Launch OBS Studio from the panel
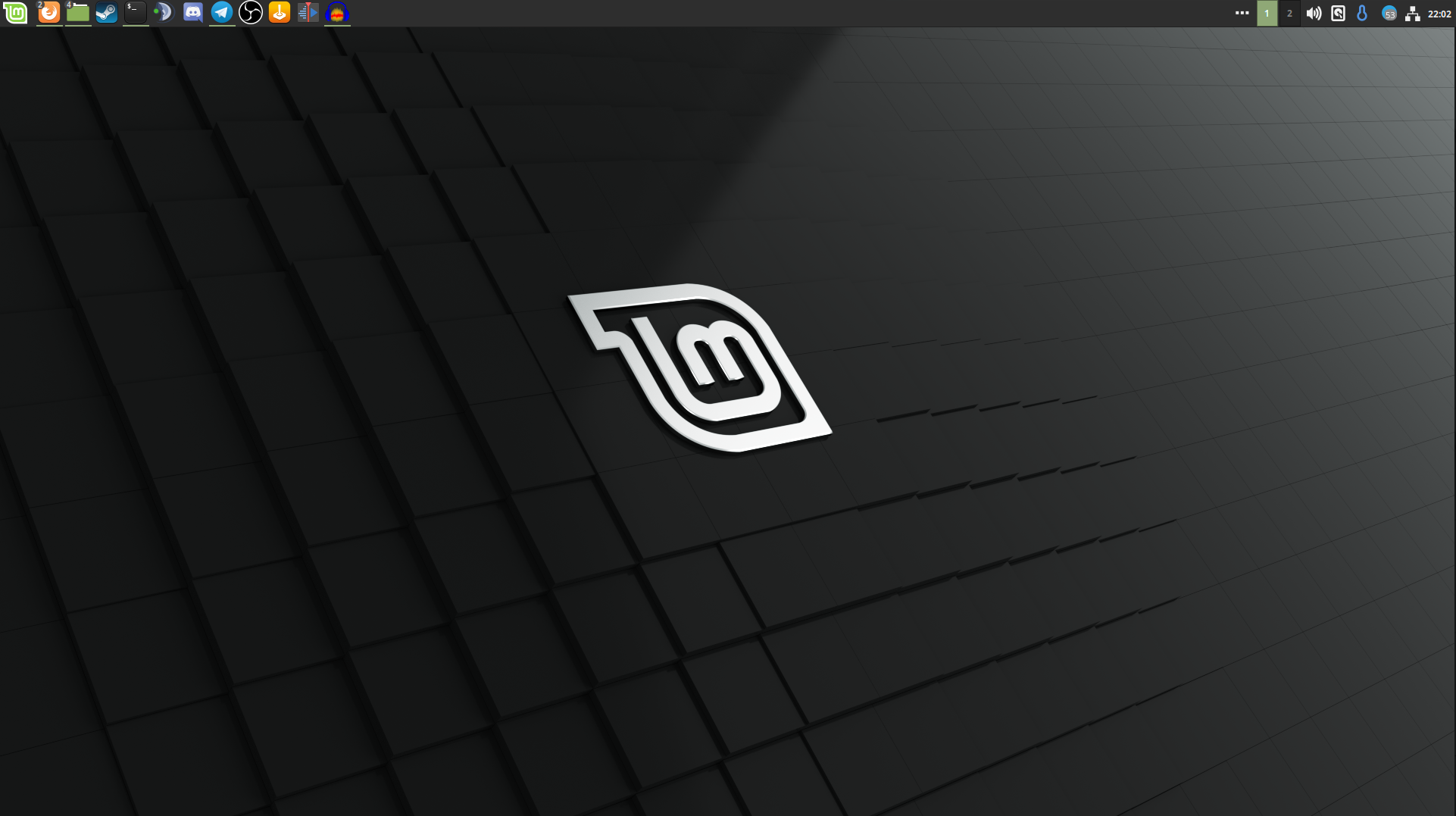 tap(251, 13)
